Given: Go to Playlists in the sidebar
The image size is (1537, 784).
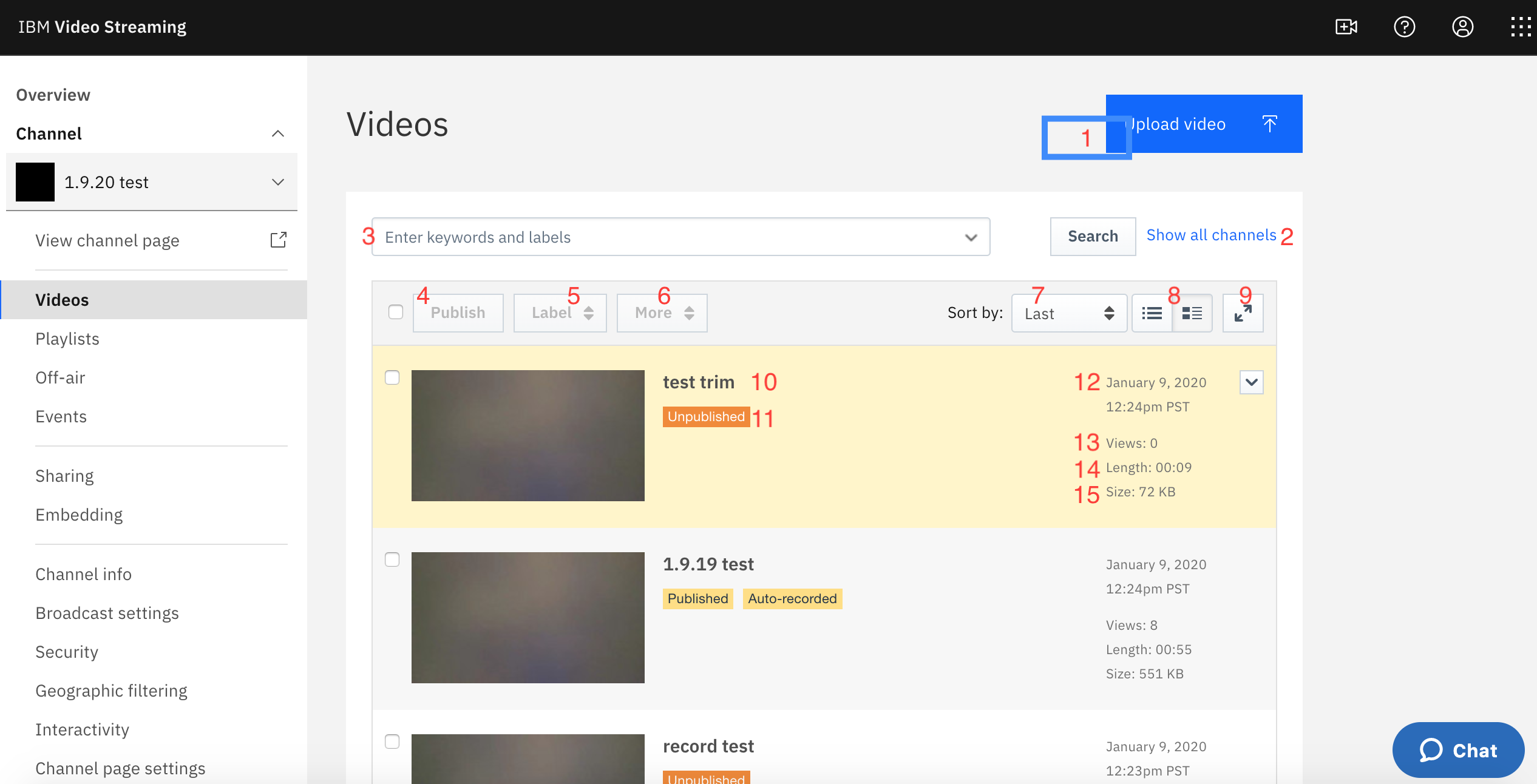Looking at the screenshot, I should (x=67, y=339).
